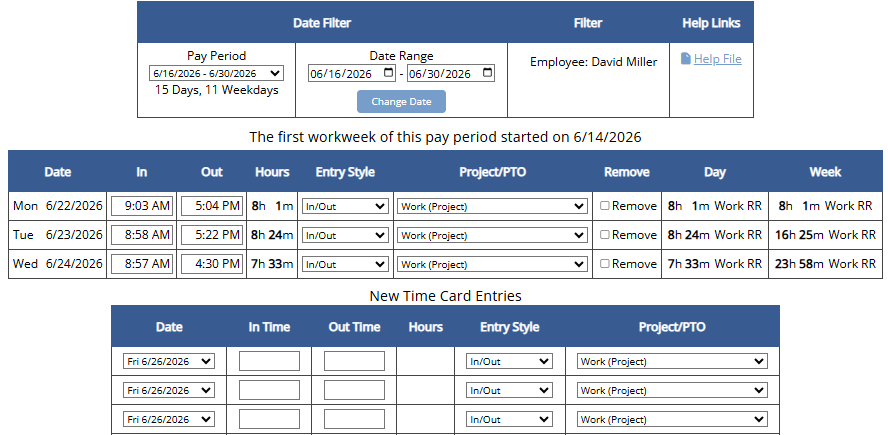Open Entry Style dropdown in first new entry row
This screenshot has height=435, width=888.
pos(509,361)
